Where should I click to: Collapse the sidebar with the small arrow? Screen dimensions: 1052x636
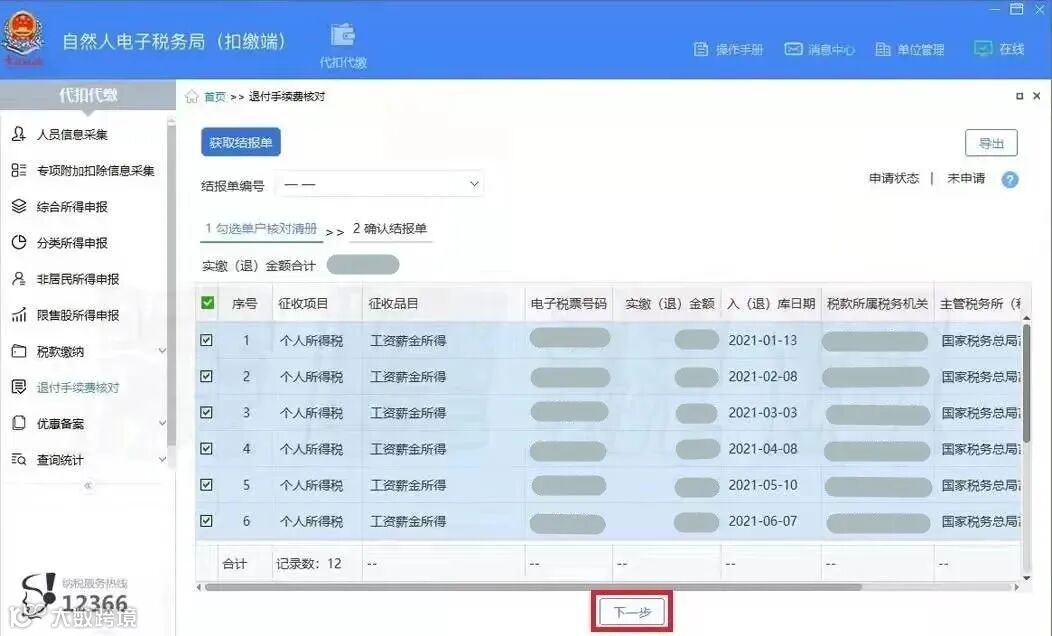(x=88, y=486)
